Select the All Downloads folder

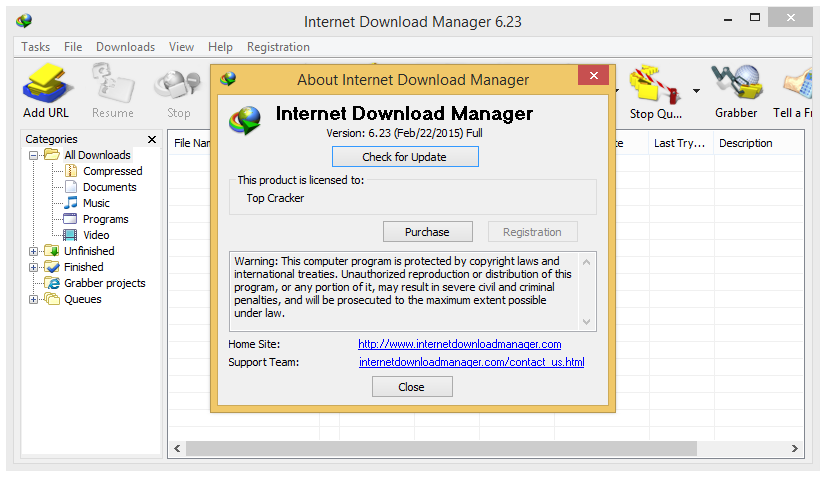(x=97, y=155)
